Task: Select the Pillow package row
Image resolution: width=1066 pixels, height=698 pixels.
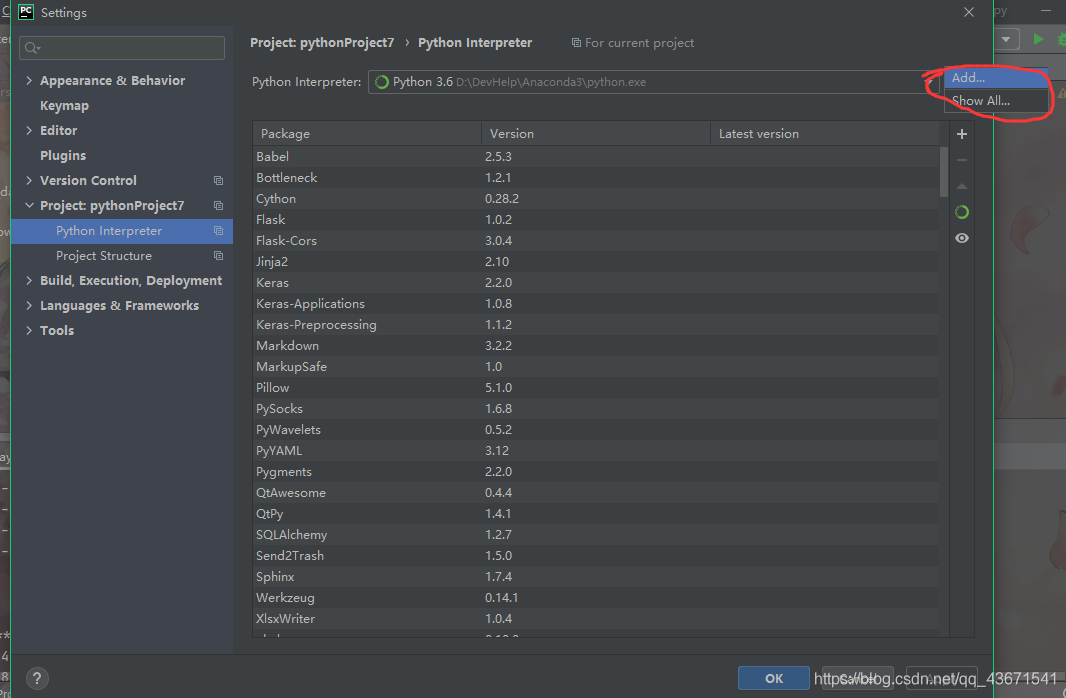Action: [x=596, y=387]
